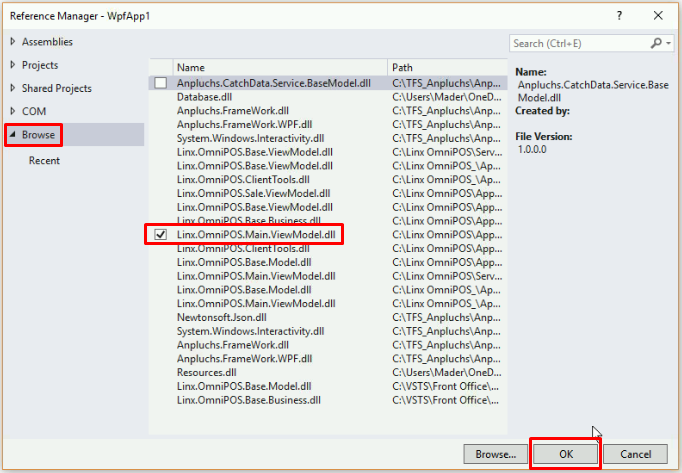Click the File Version 1.0.0.0 value
The width and height of the screenshot is (682, 473).
532,149
